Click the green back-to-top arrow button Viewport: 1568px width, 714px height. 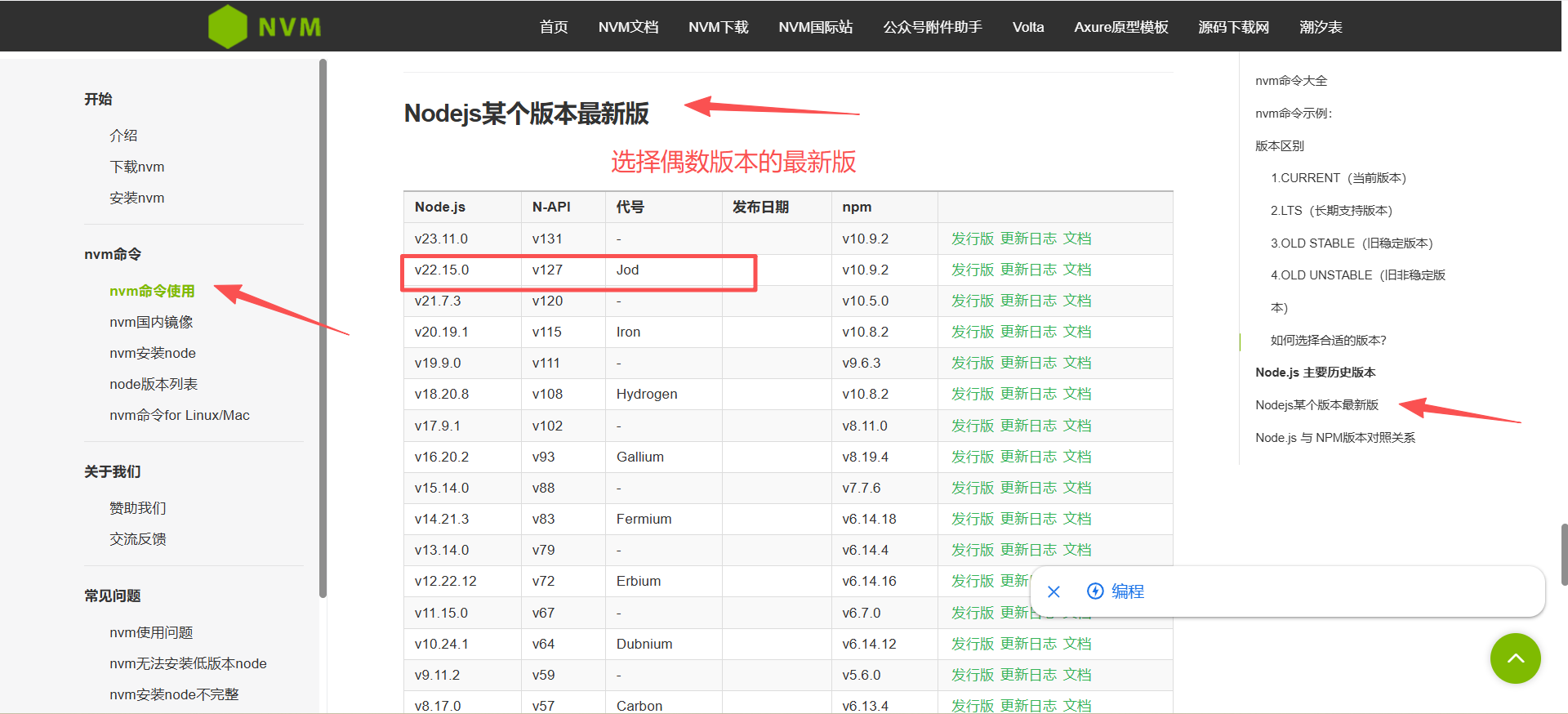coord(1515,658)
